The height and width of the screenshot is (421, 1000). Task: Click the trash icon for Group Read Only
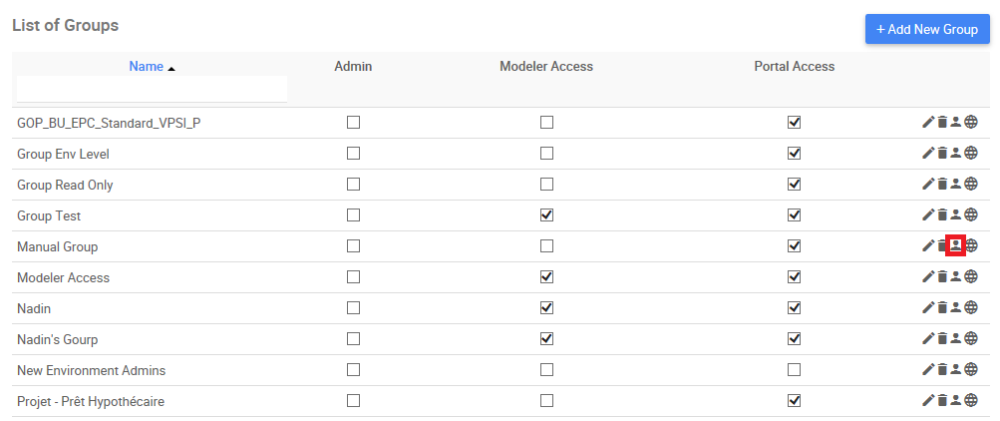click(942, 185)
